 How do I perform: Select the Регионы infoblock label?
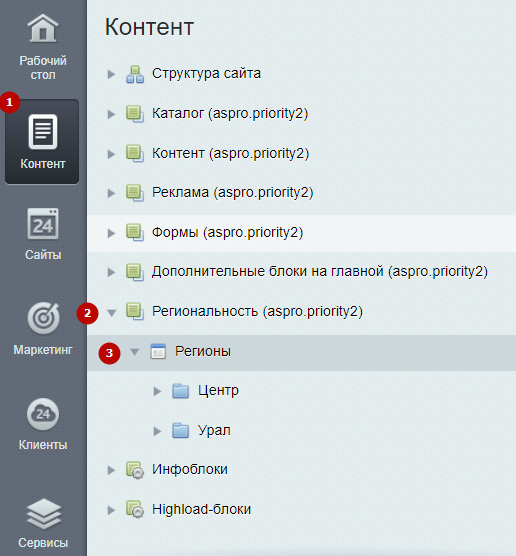(203, 351)
